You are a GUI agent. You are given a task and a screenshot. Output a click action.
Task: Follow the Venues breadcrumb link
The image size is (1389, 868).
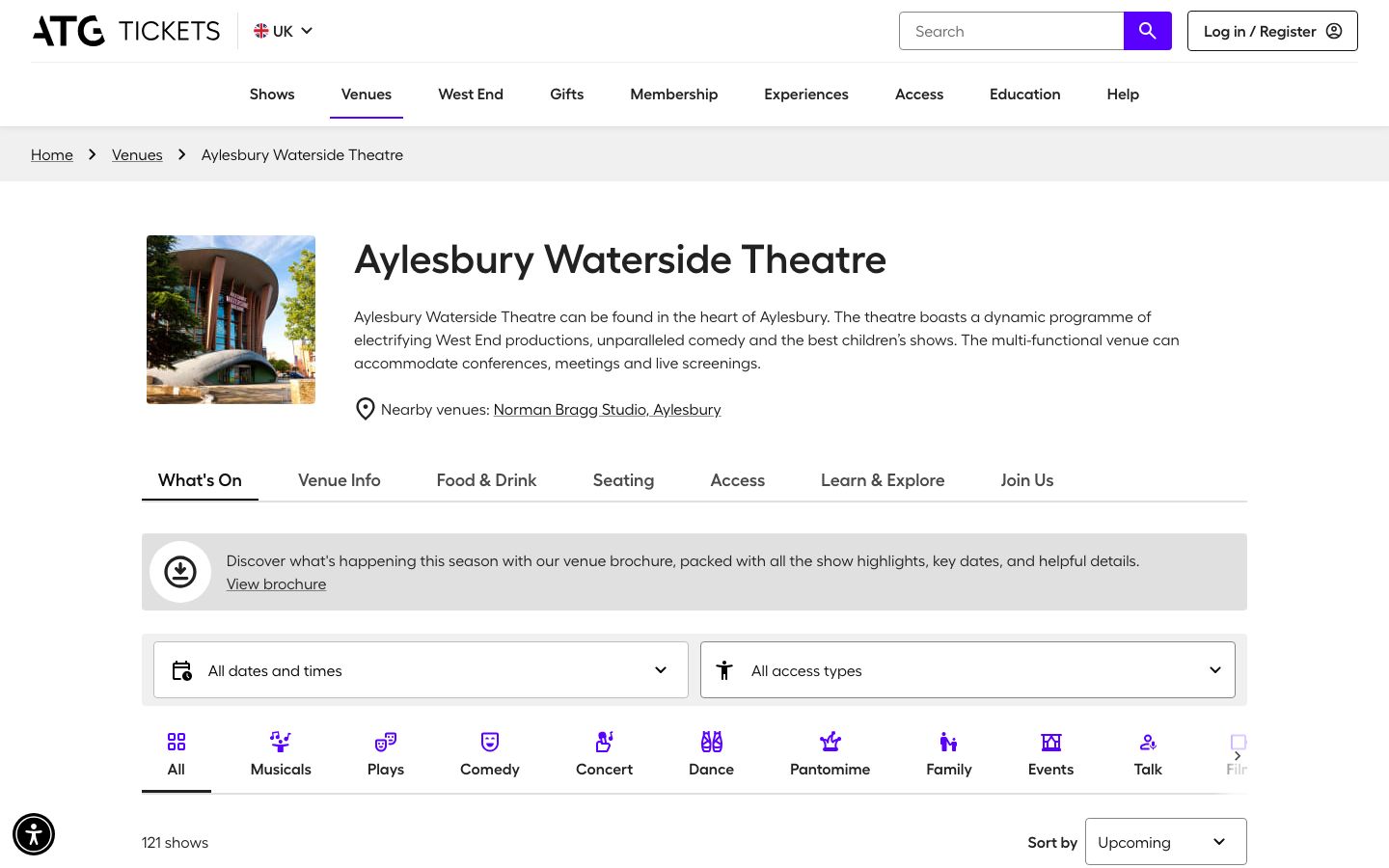137,154
